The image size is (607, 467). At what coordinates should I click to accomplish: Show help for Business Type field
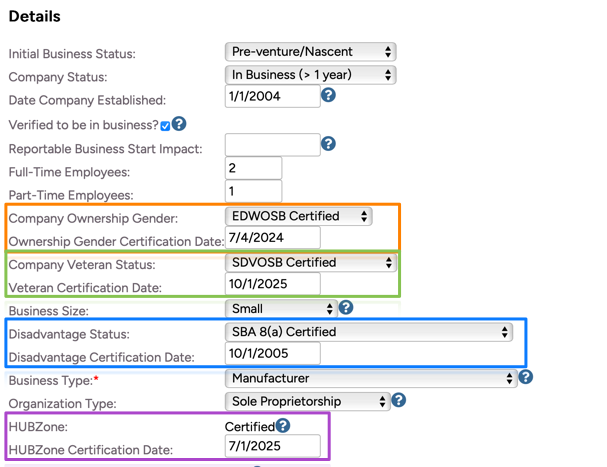(x=526, y=377)
